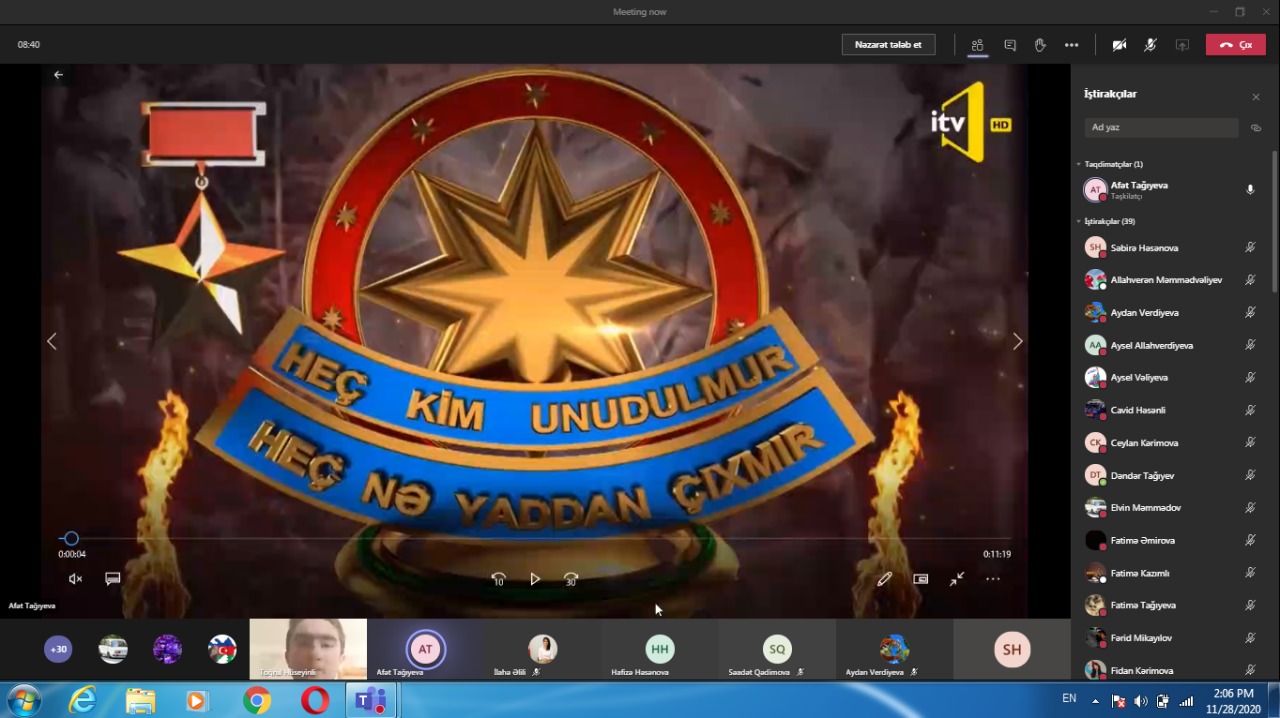The width and height of the screenshot is (1280, 718).
Task: Click the share content tray icon
Action: [1182, 45]
